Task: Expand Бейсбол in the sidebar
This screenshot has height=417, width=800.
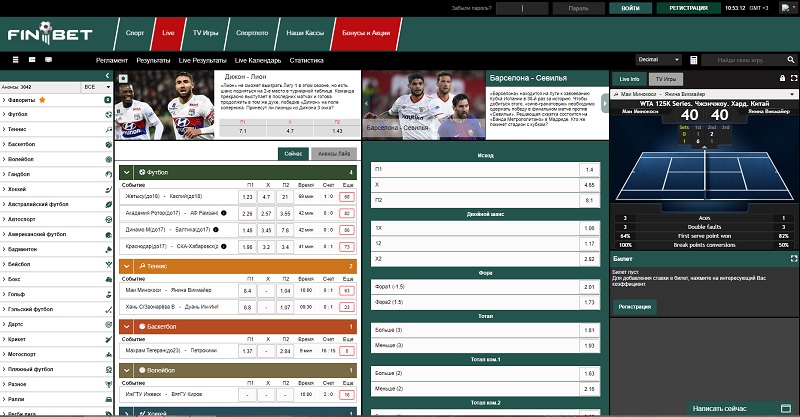Action: (x=56, y=264)
